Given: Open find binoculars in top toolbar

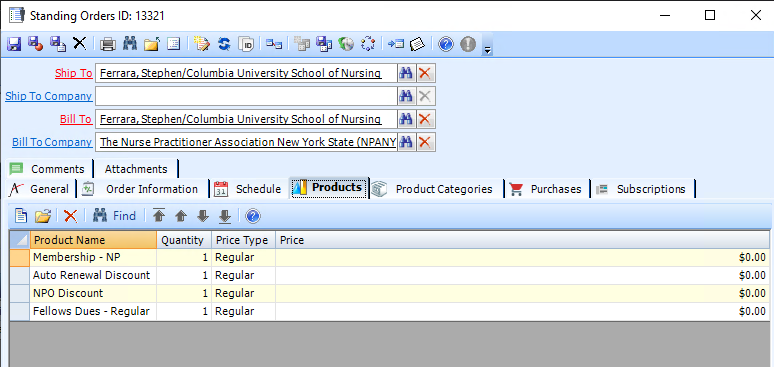Looking at the screenshot, I should click(x=130, y=44).
